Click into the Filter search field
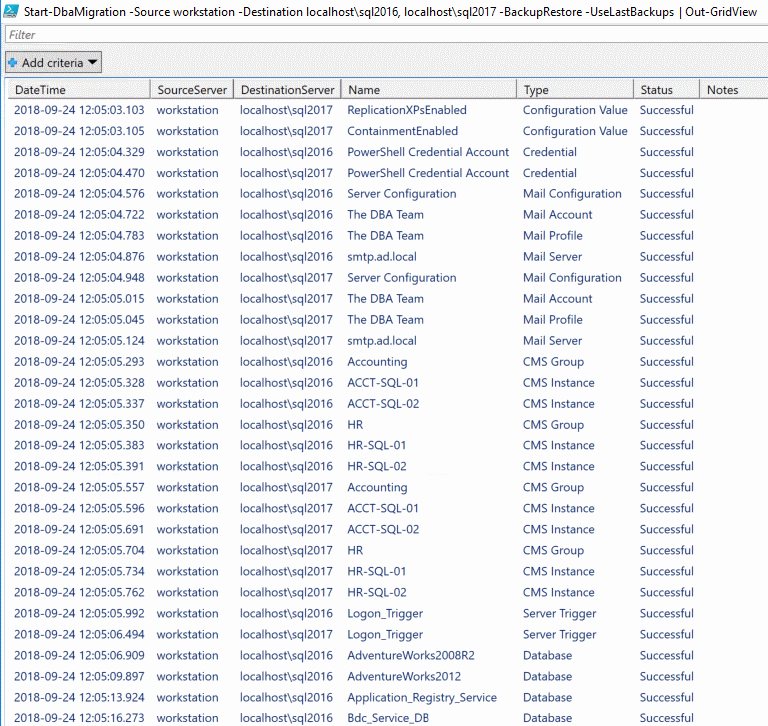The image size is (768, 726). pyautogui.click(x=384, y=35)
